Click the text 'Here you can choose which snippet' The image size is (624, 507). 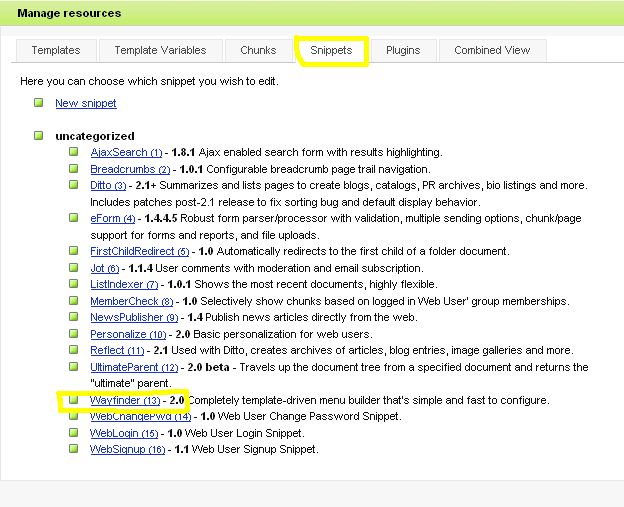point(107,81)
